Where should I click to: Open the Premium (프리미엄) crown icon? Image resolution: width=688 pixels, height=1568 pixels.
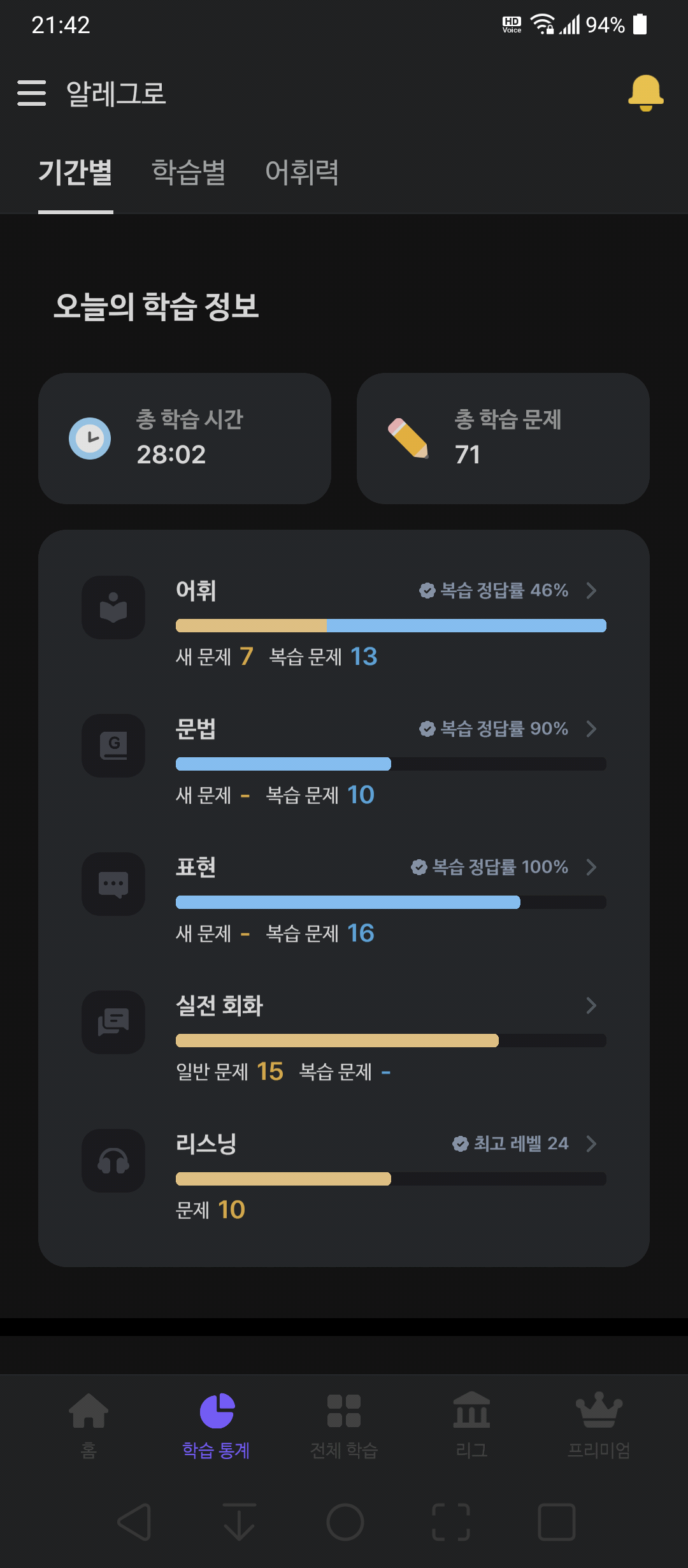pyautogui.click(x=599, y=1410)
